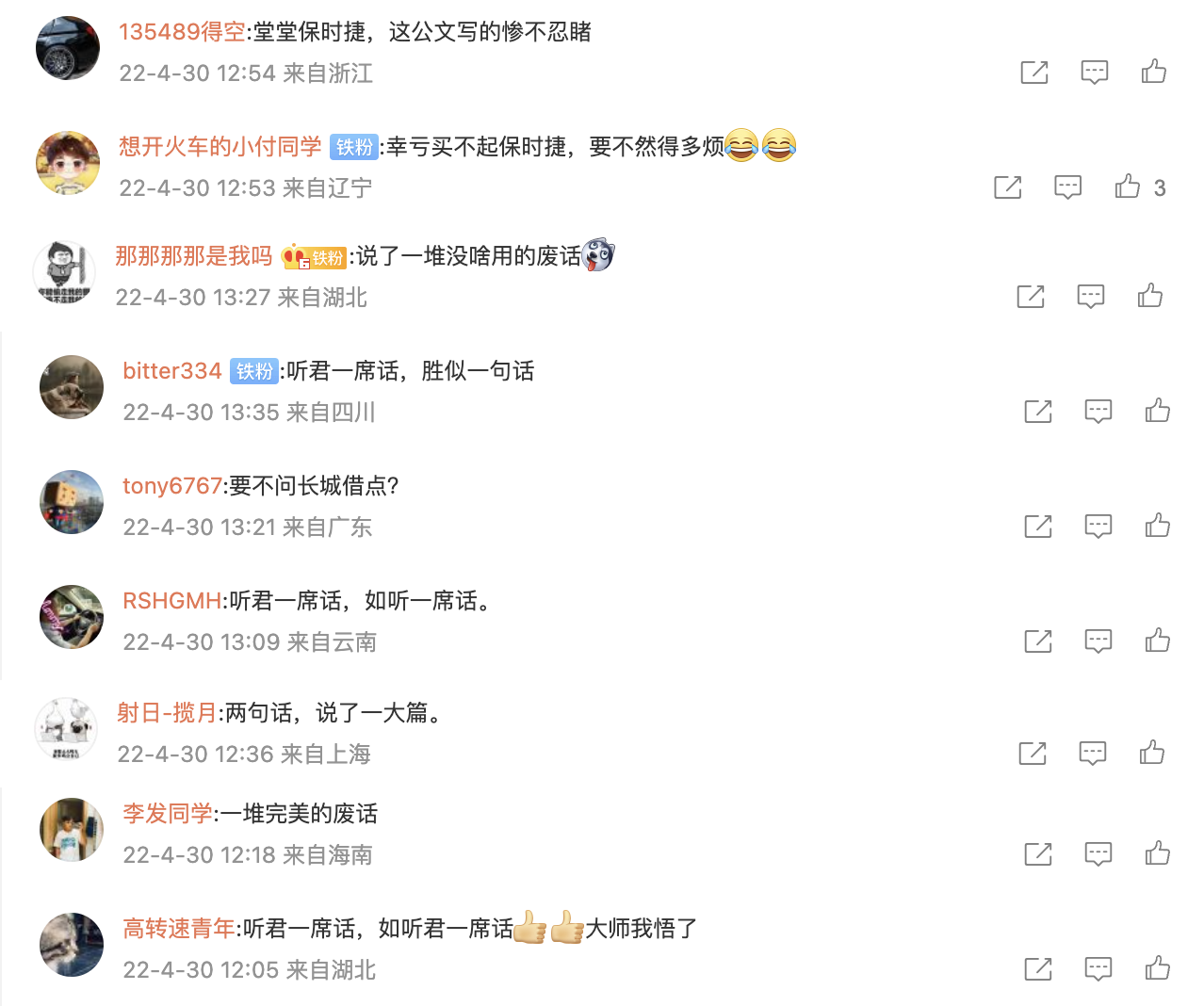
Task: Click 李发同学's avatar picture
Action: point(72,829)
